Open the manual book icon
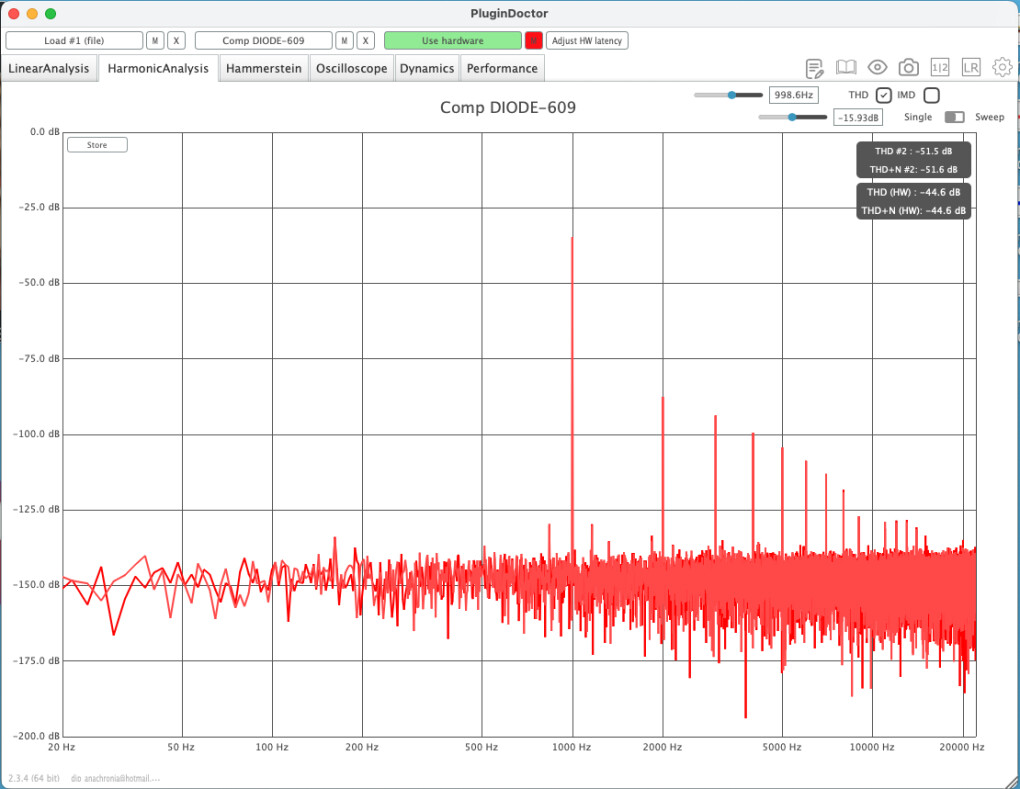This screenshot has width=1020, height=789. pyautogui.click(x=846, y=68)
